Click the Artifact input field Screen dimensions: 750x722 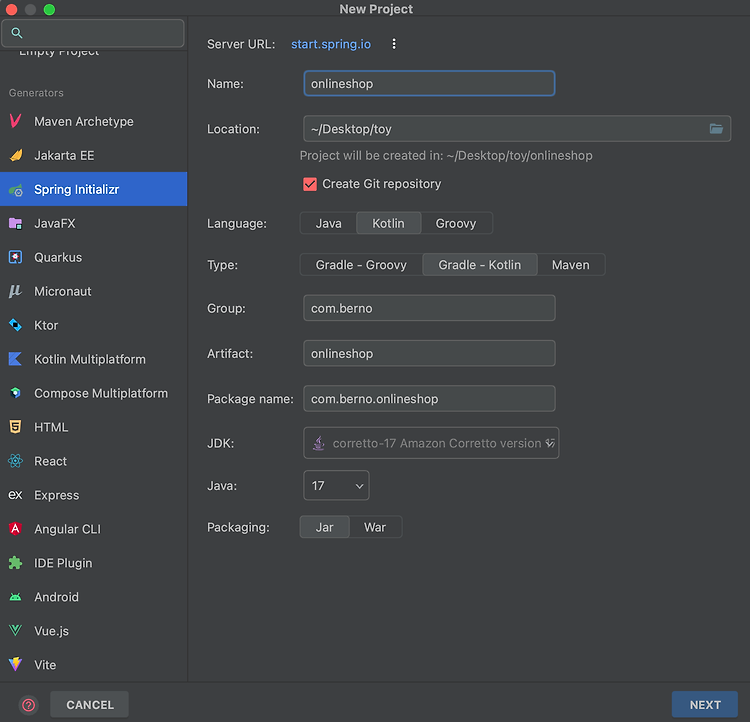coord(429,353)
